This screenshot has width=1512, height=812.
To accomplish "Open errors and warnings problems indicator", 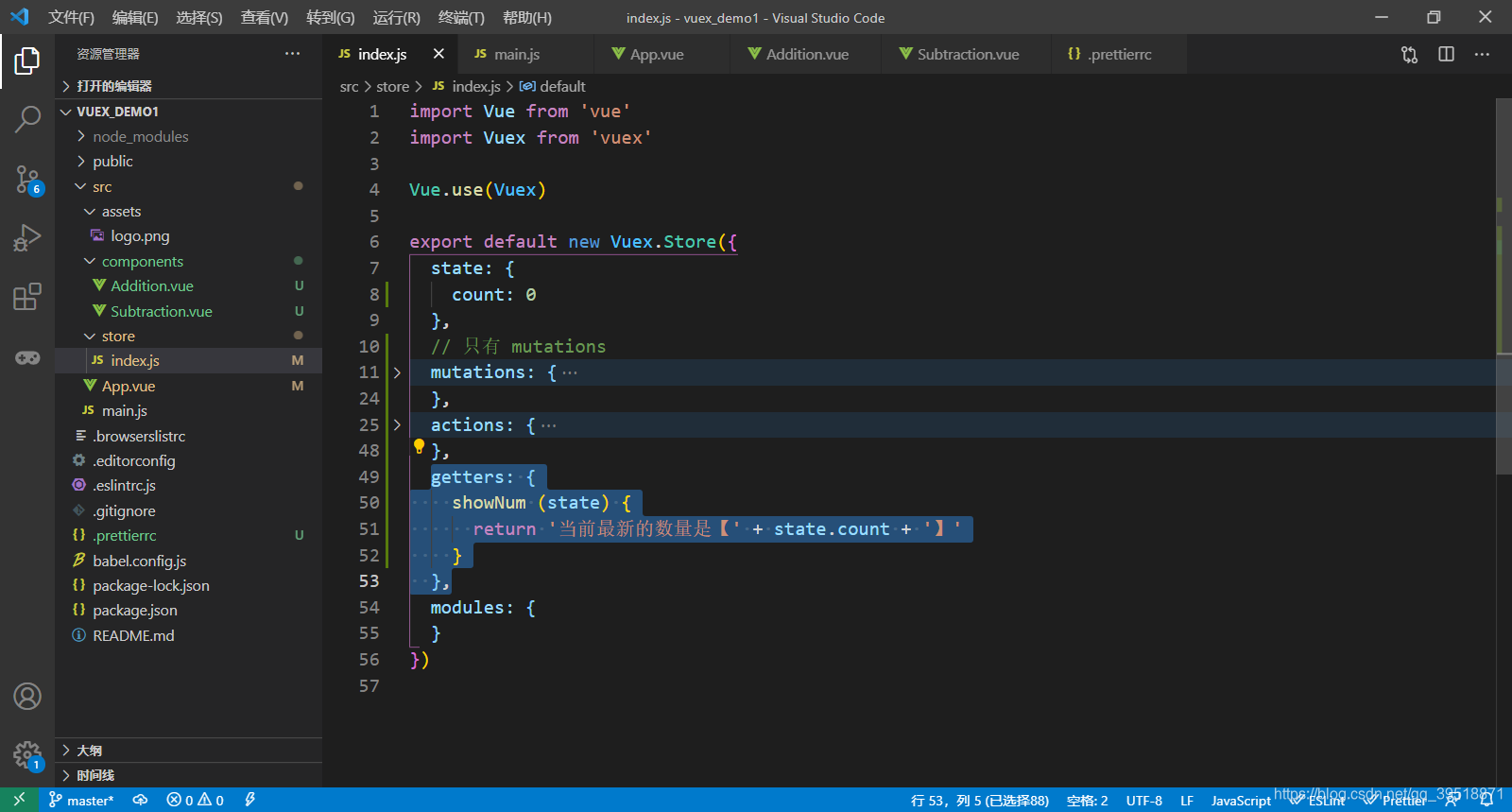I will [196, 800].
